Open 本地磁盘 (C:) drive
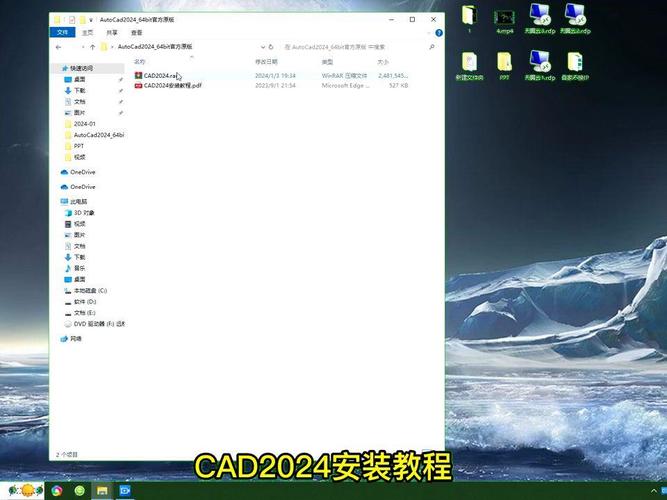Image resolution: width=667 pixels, height=500 pixels. coord(90,290)
